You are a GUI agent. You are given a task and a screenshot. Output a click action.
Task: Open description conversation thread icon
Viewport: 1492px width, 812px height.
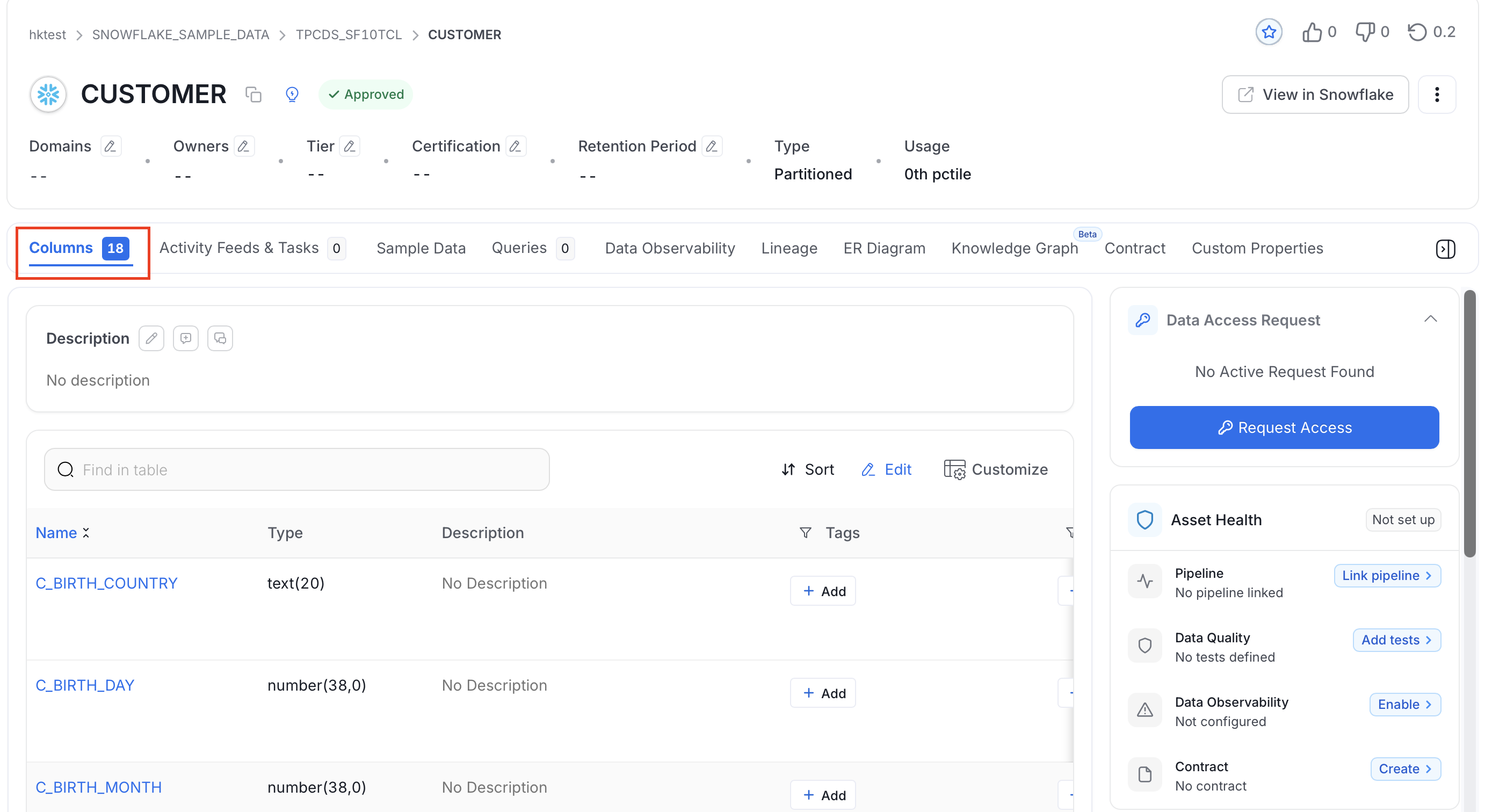pyautogui.click(x=220, y=338)
